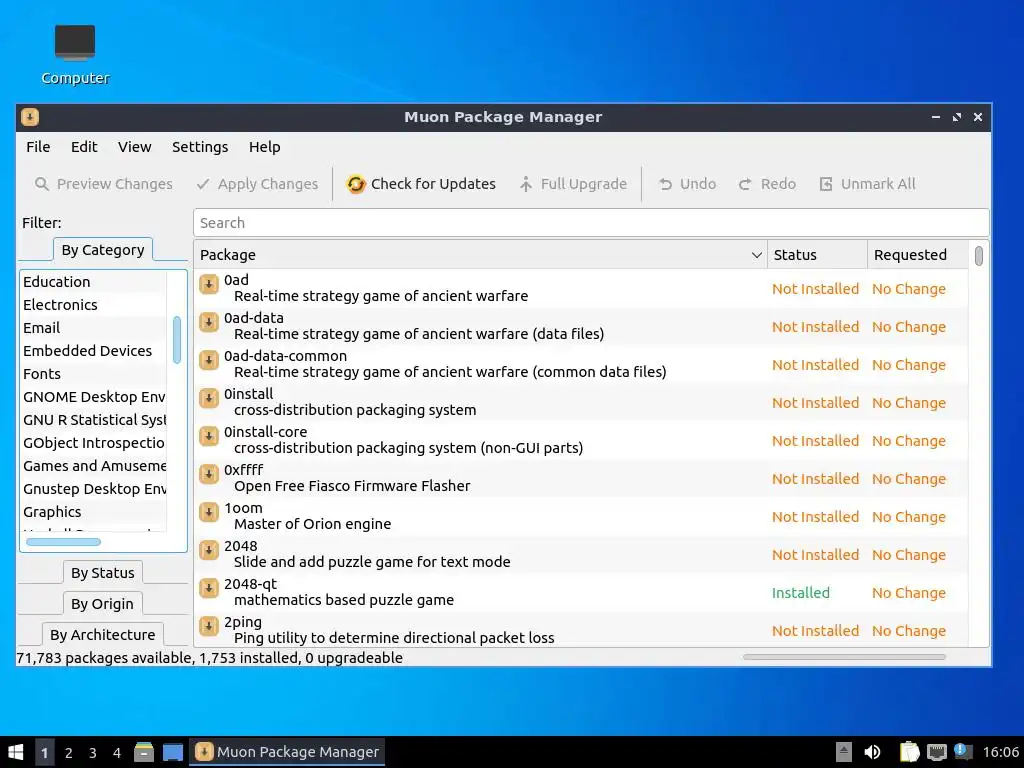Image resolution: width=1024 pixels, height=768 pixels.
Task: Click the removable media eject tray icon
Action: point(844,752)
